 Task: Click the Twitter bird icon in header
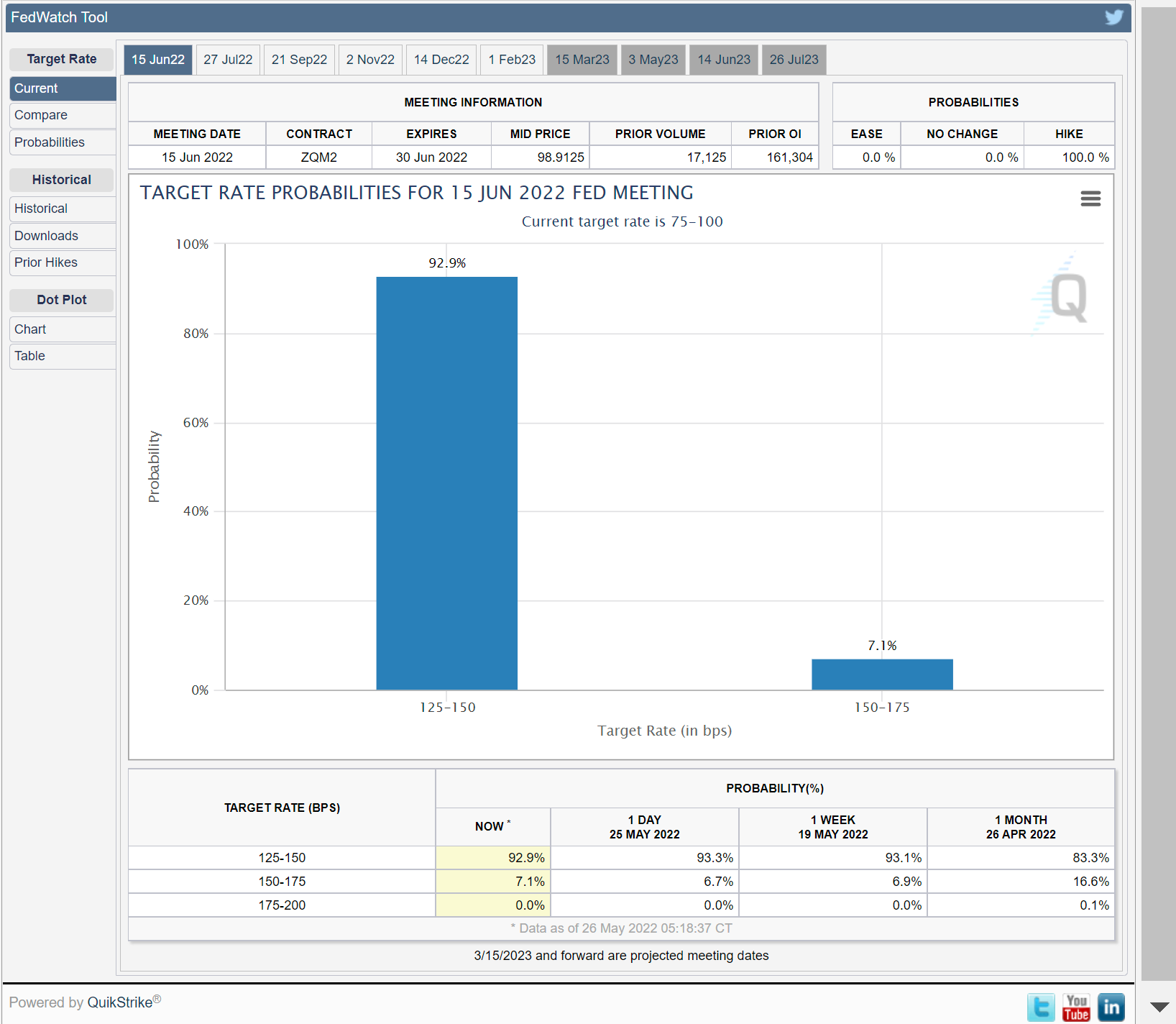click(1113, 17)
